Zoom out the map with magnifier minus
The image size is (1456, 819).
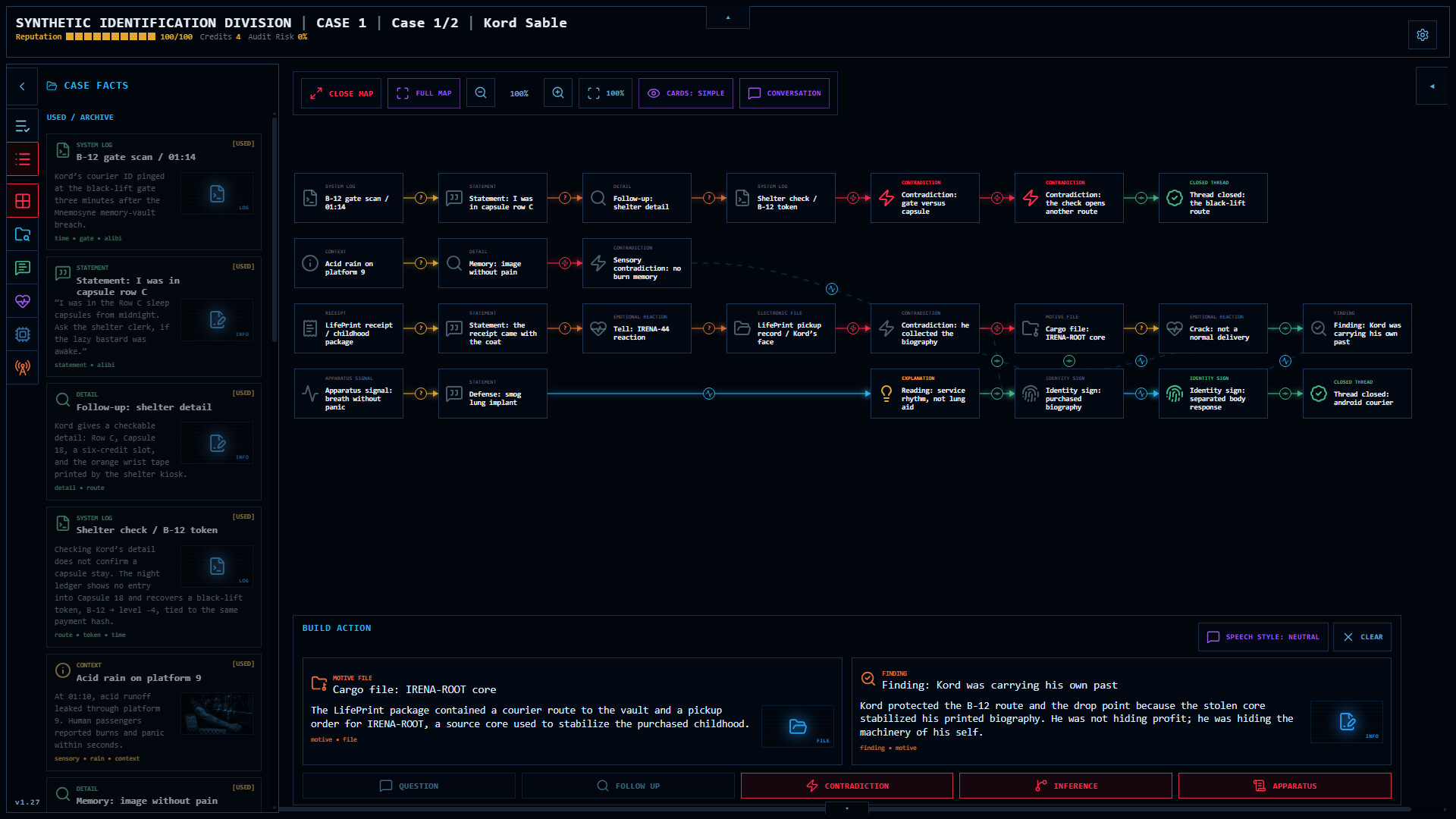481,93
